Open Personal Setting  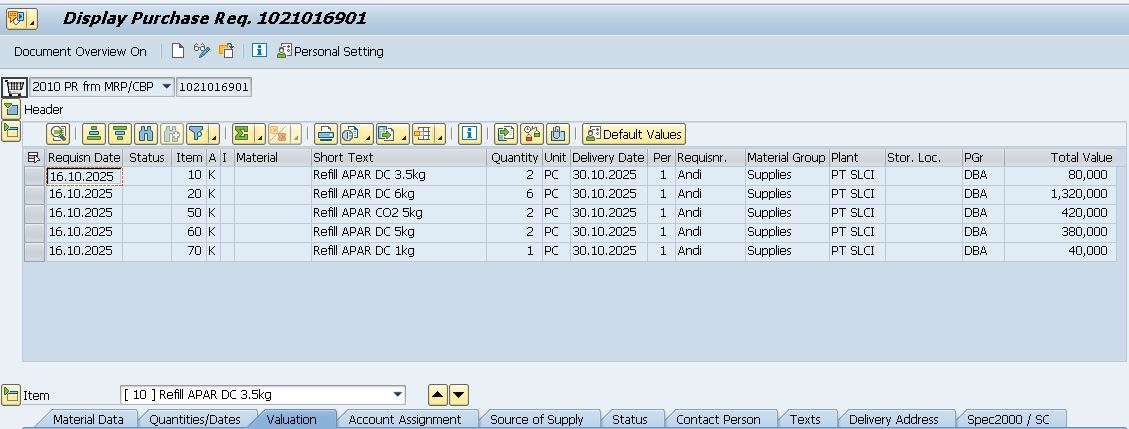pyautogui.click(x=330, y=51)
